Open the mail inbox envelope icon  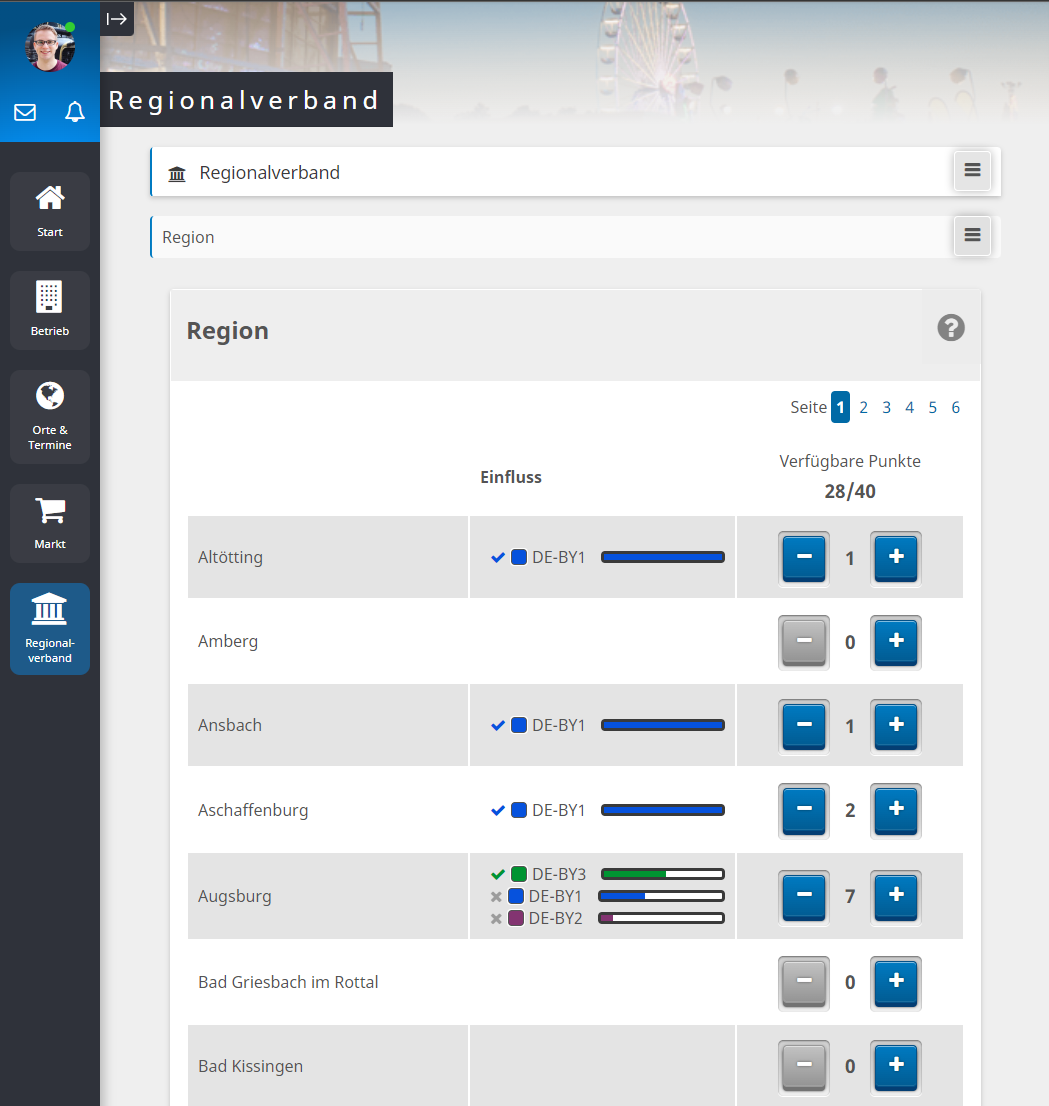point(25,112)
